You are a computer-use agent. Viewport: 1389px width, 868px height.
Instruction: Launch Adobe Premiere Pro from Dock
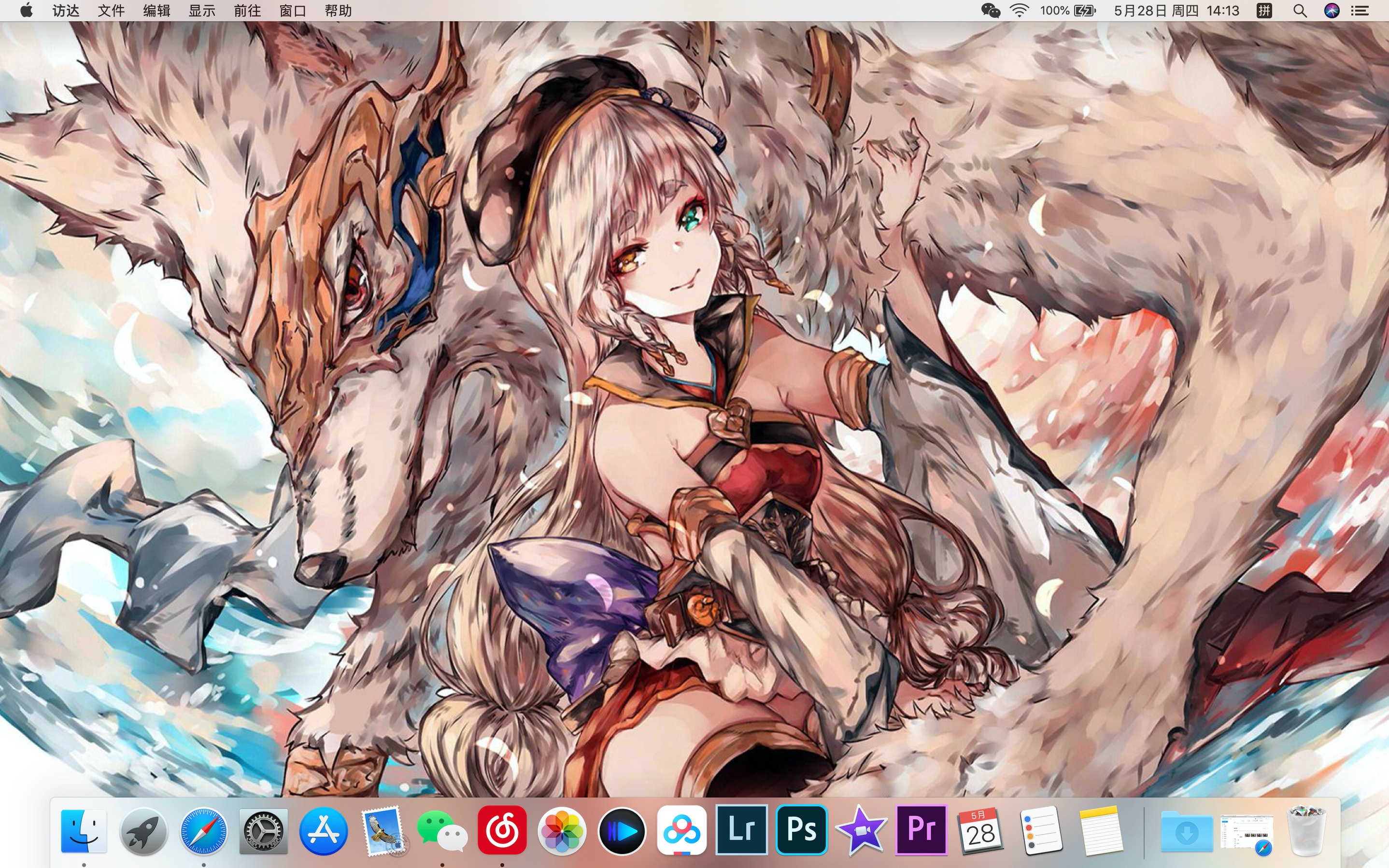921,831
